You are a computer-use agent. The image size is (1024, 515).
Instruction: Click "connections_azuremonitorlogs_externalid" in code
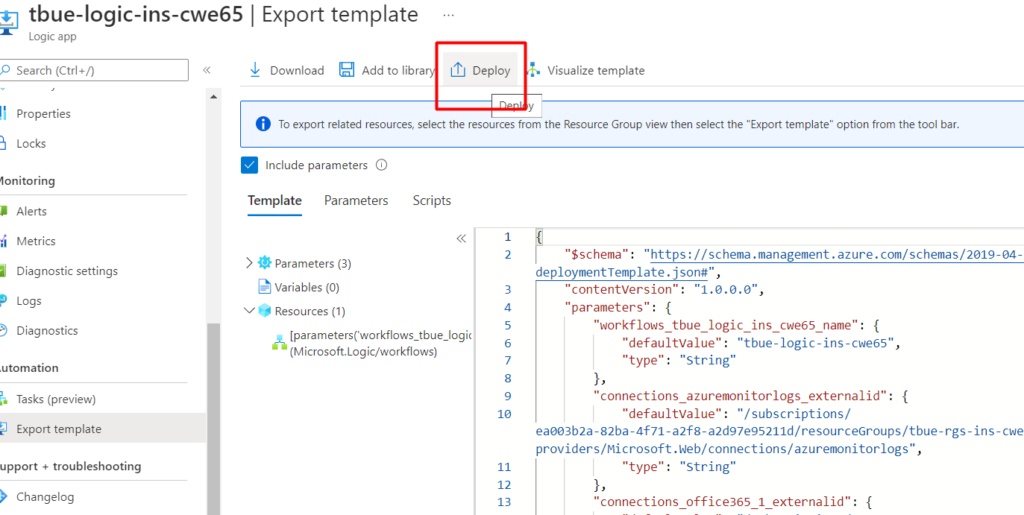[742, 396]
